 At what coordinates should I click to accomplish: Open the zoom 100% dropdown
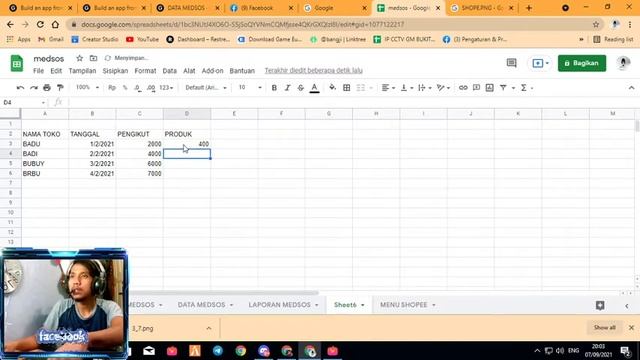pyautogui.click(x=87, y=87)
